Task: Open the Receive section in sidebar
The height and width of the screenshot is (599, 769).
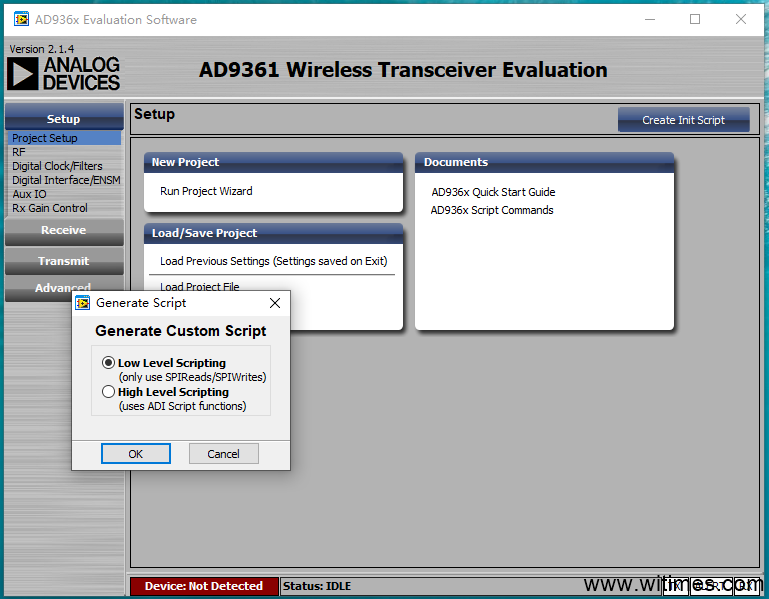Action: pos(64,231)
